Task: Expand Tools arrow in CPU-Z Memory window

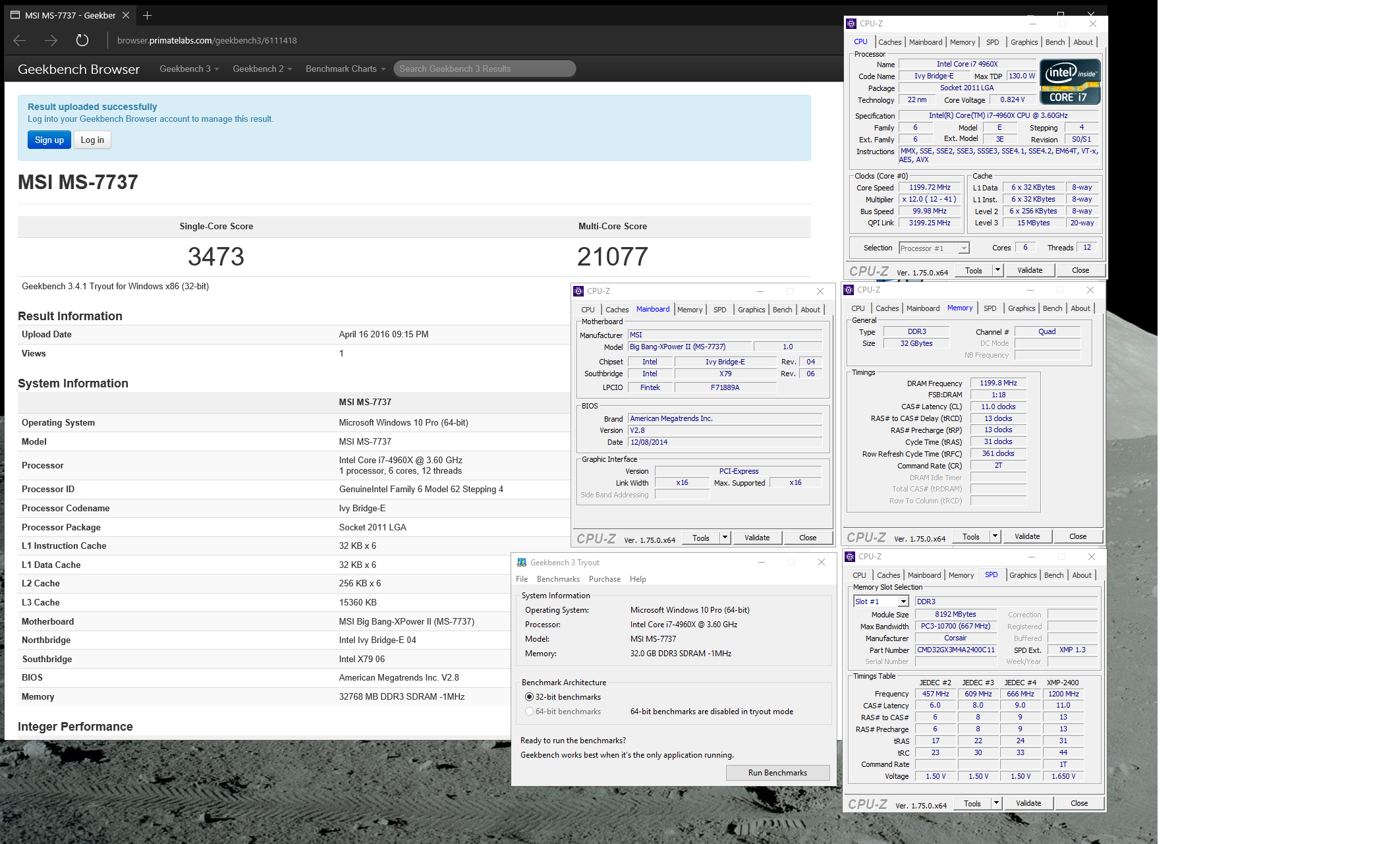Action: pyautogui.click(x=995, y=536)
